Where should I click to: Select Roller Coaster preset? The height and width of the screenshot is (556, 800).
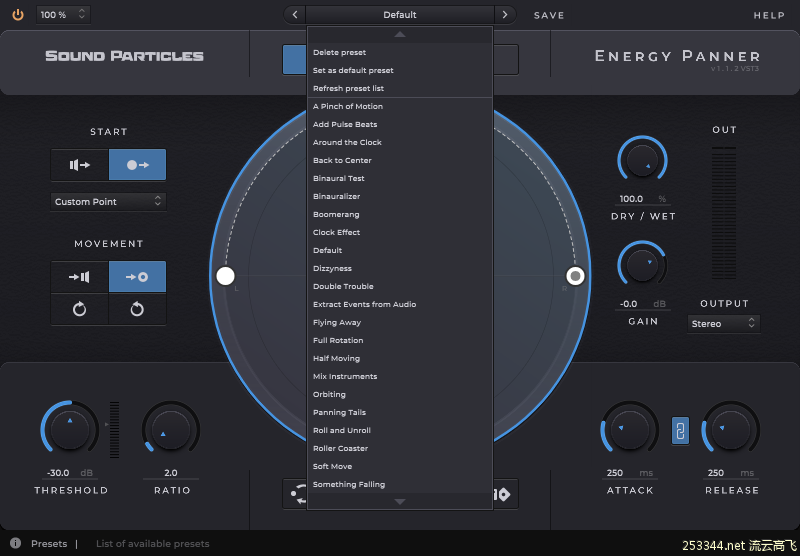(x=400, y=448)
